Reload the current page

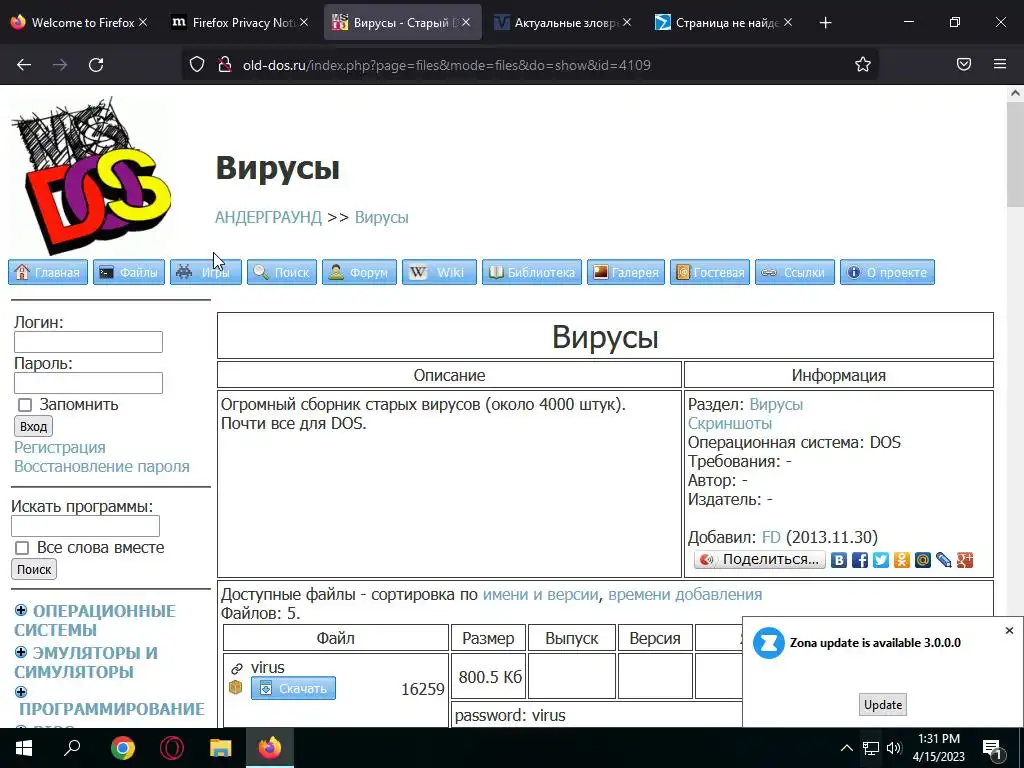tap(96, 65)
